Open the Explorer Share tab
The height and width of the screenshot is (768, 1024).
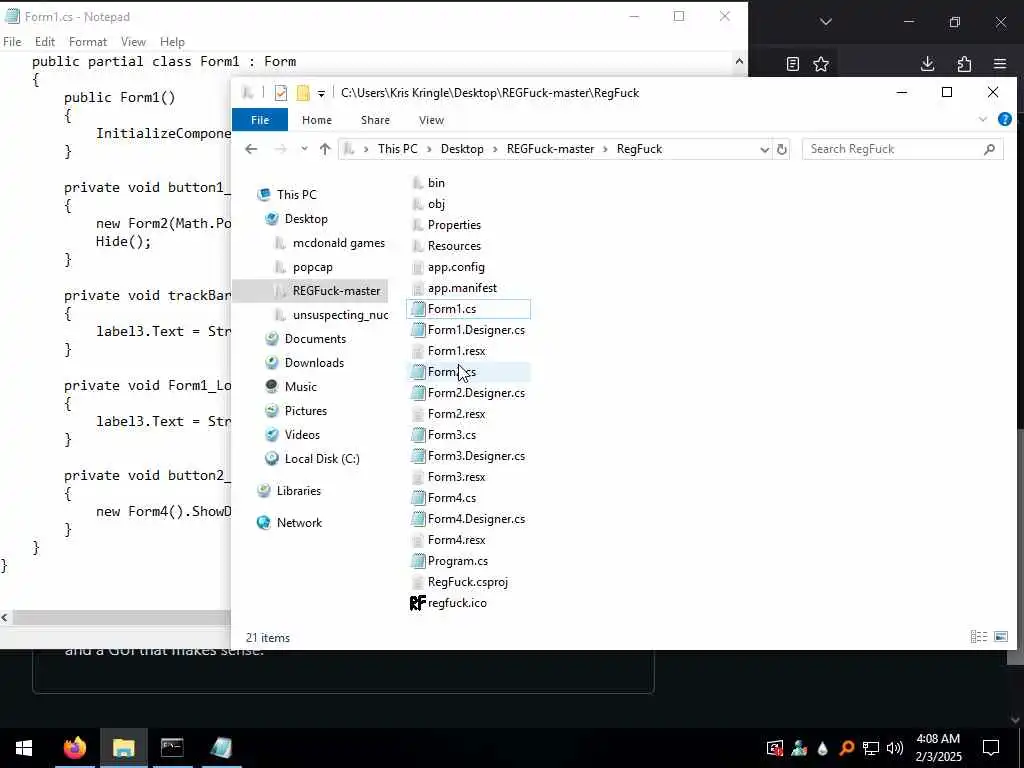pyautogui.click(x=375, y=120)
